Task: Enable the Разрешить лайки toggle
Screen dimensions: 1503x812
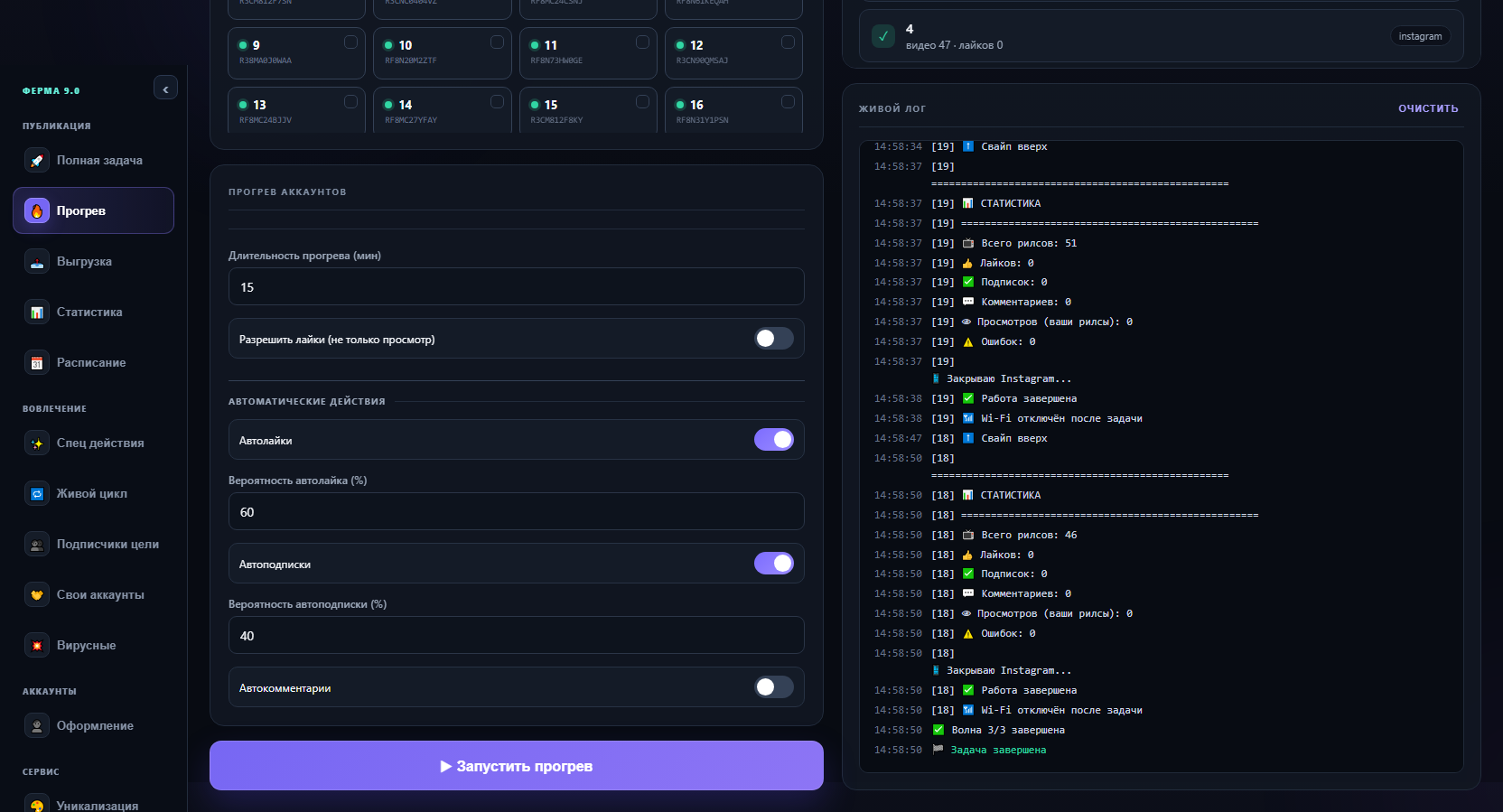Action: [x=774, y=339]
